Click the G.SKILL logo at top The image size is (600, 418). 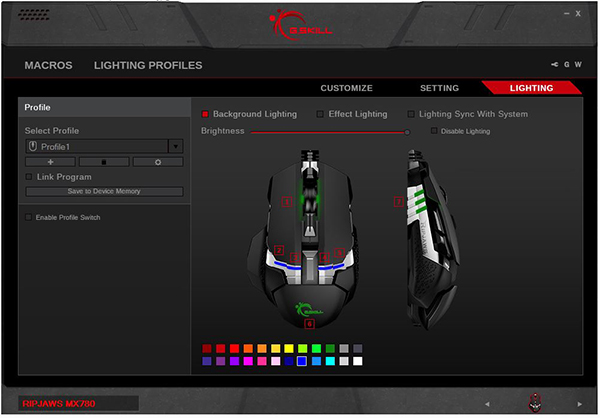click(x=301, y=24)
